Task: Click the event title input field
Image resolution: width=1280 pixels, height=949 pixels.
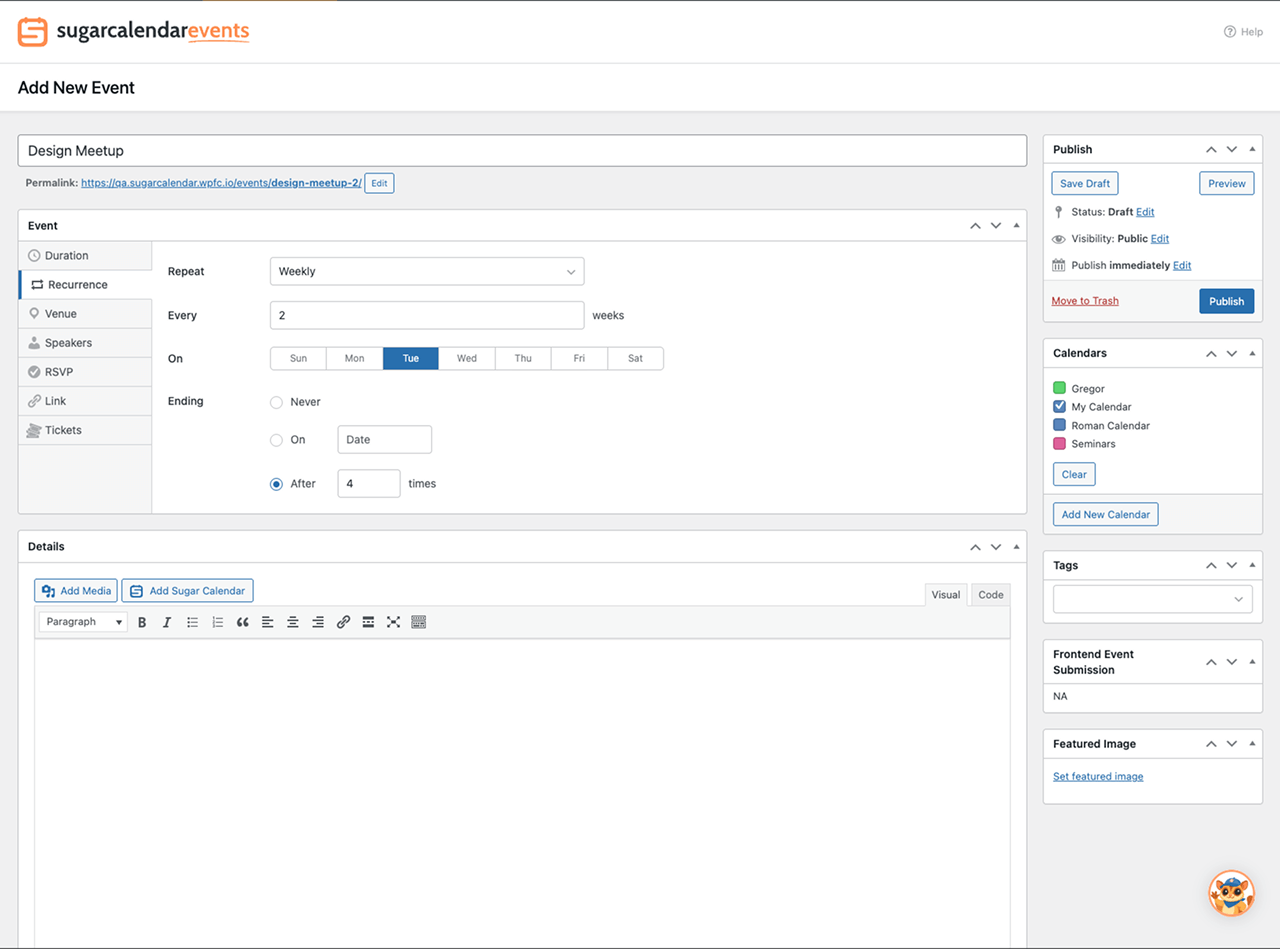Action: 522,151
